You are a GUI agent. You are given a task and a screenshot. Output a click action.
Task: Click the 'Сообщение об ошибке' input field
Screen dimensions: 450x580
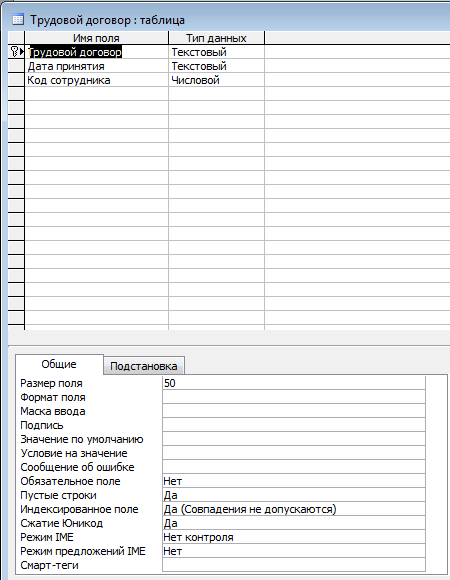click(294, 467)
